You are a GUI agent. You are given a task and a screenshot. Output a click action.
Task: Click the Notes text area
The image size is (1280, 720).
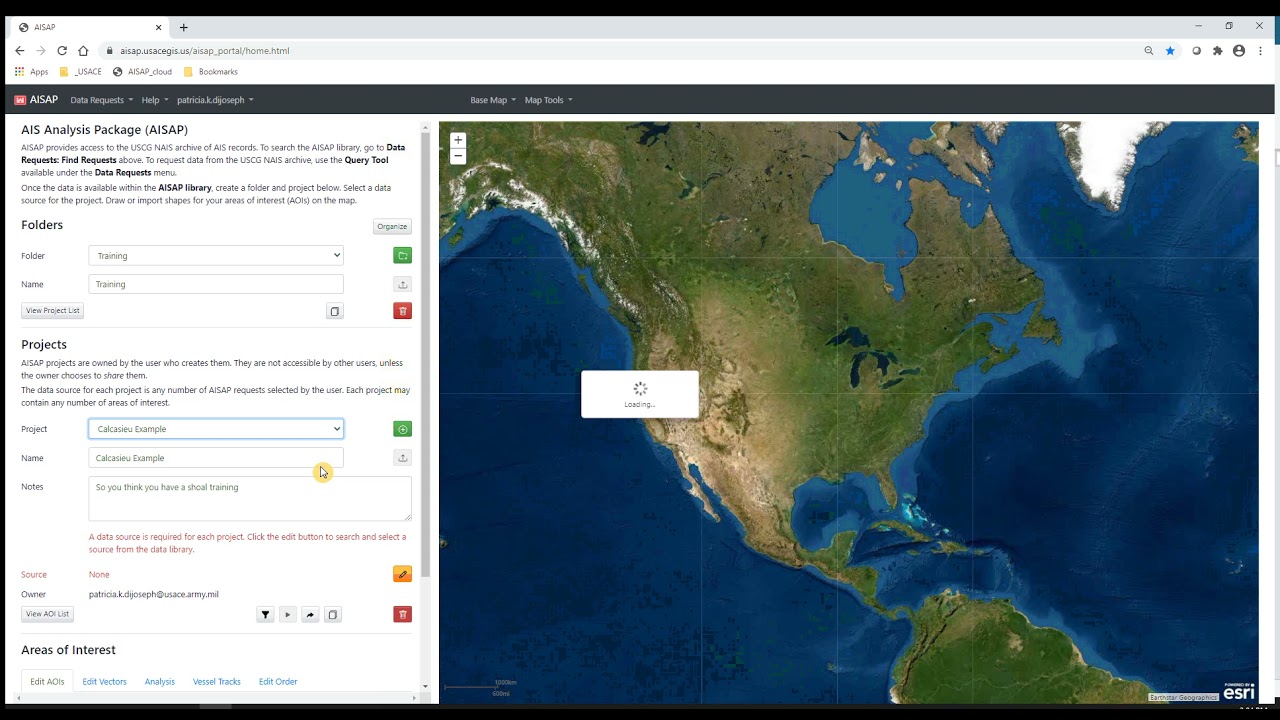[250, 499]
